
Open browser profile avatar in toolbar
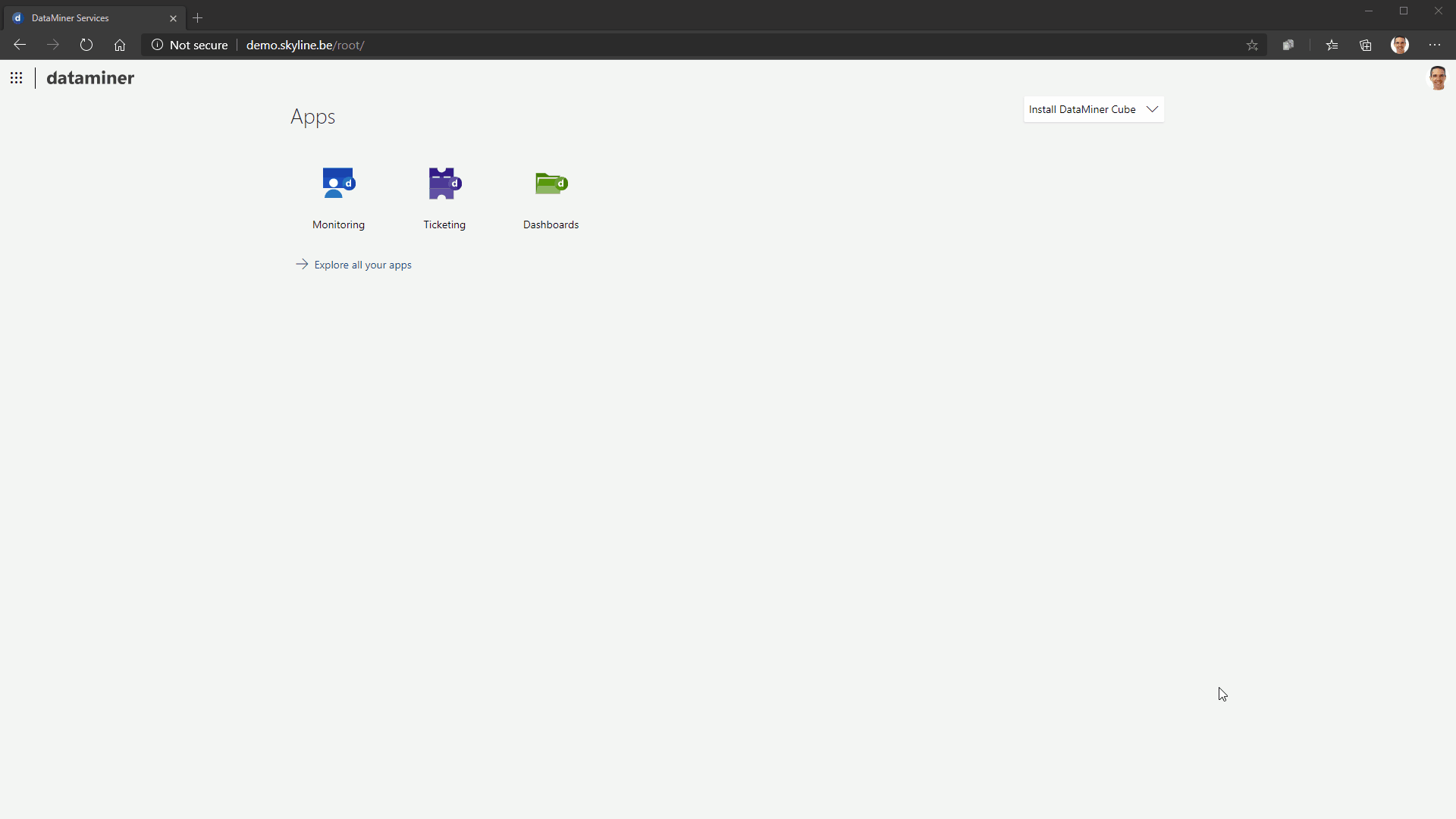click(x=1400, y=45)
